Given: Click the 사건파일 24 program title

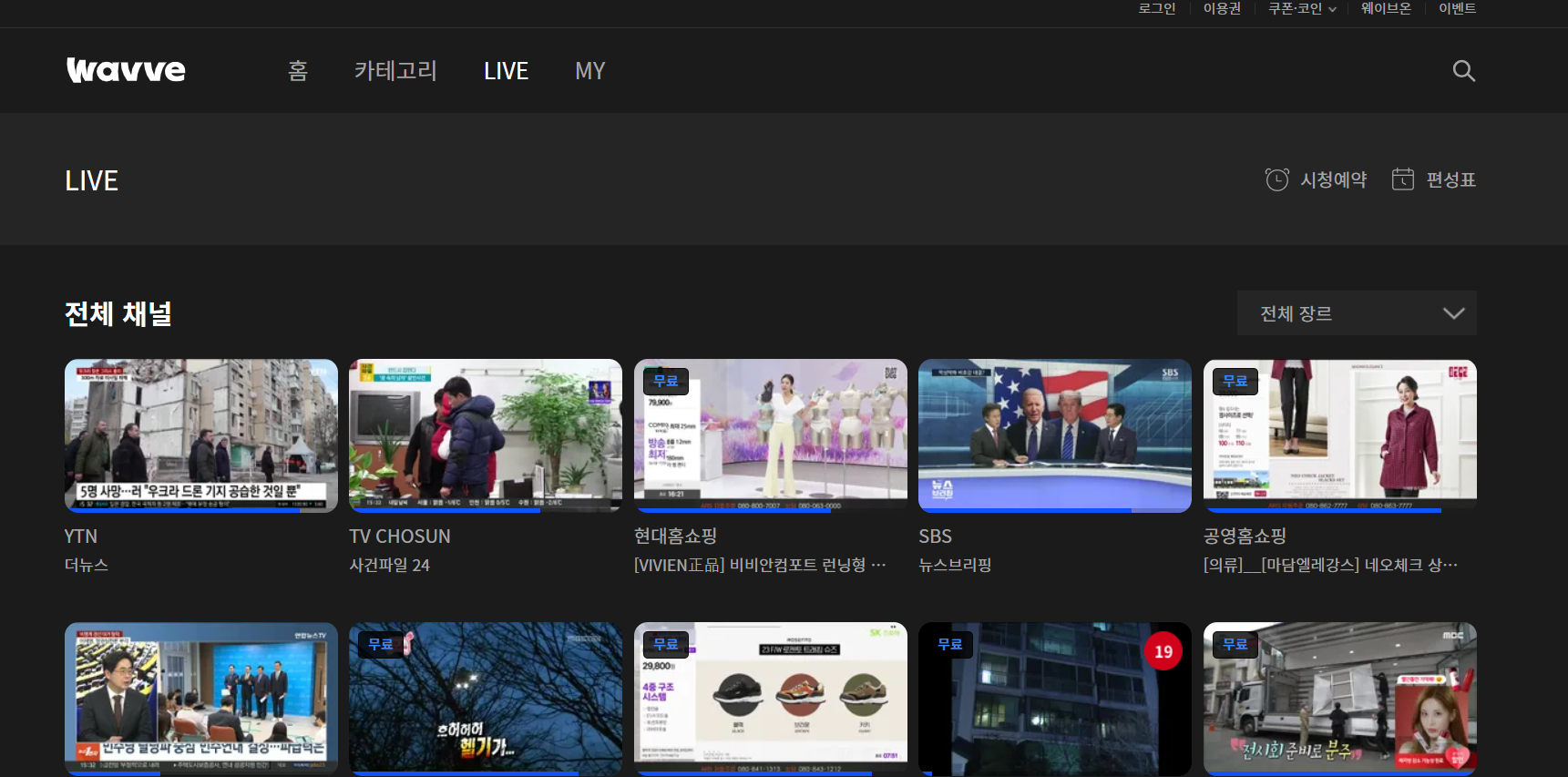Looking at the screenshot, I should 390,565.
